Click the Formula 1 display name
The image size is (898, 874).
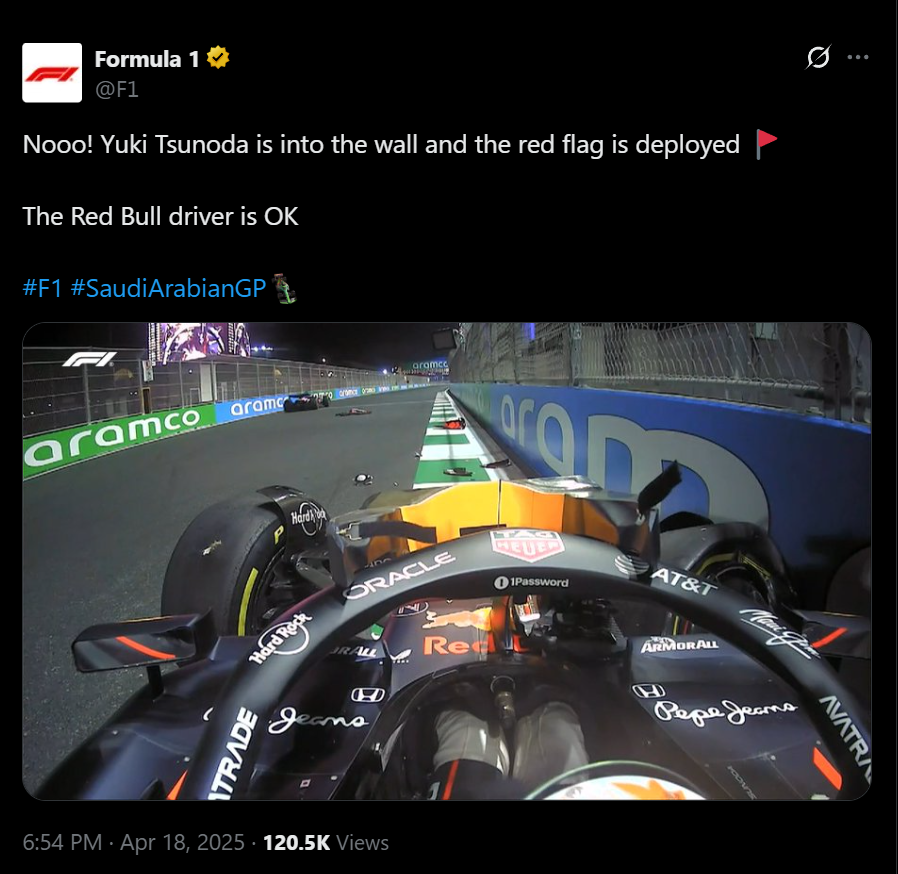point(147,59)
